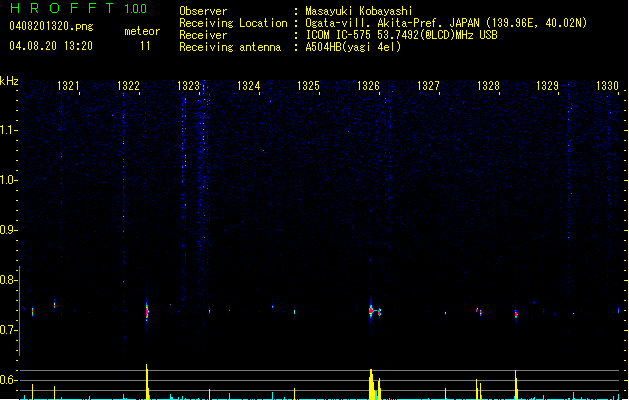Click the kHz axis unit label
The height and width of the screenshot is (400, 629).
(x=9, y=81)
